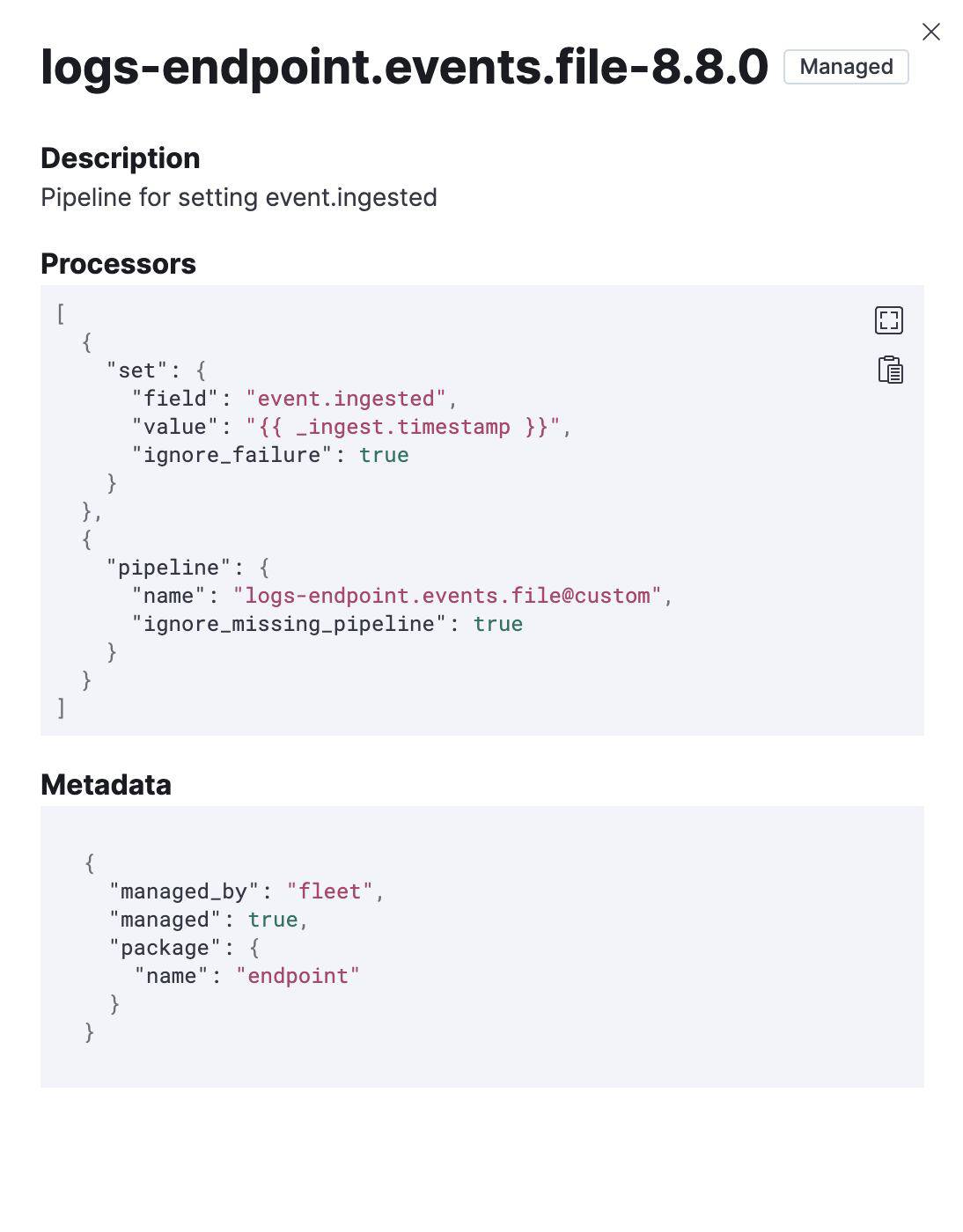Screen dimensions: 963x1232
Task: Click the Managed badge next to the title
Action: tap(844, 66)
